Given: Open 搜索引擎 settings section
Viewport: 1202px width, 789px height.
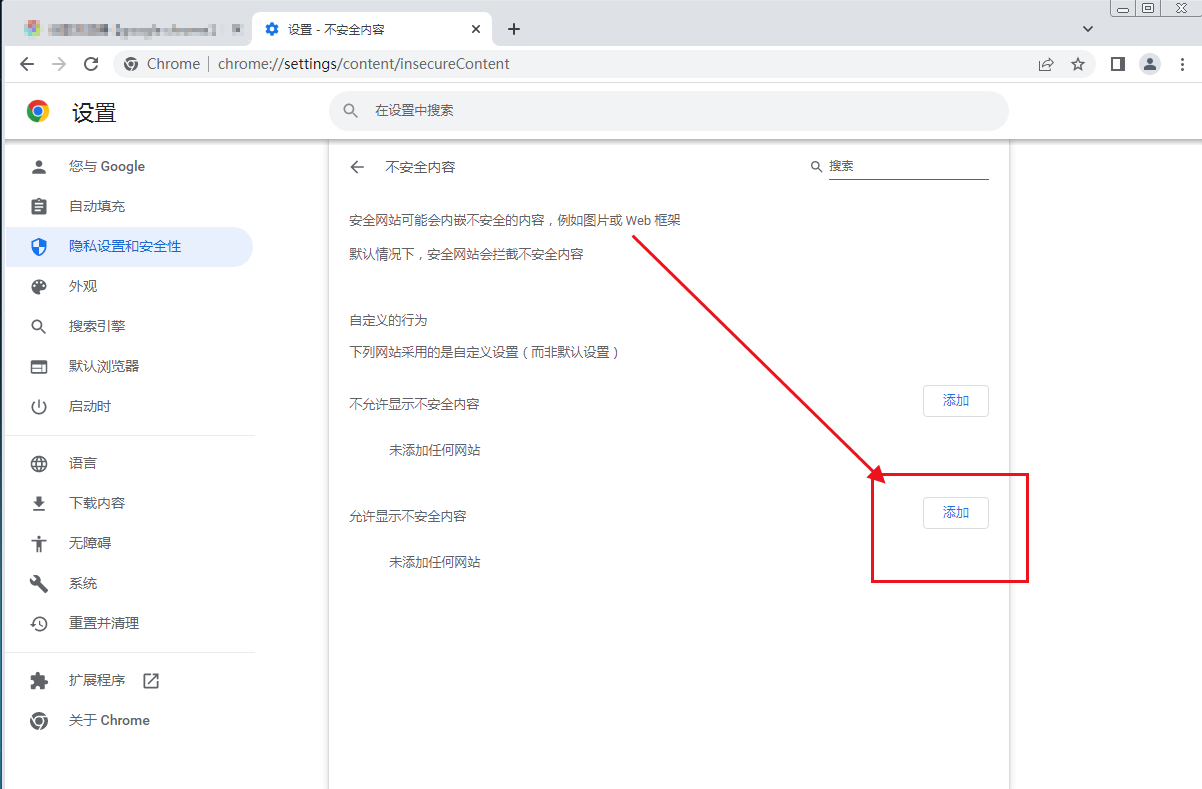Looking at the screenshot, I should click(129, 326).
